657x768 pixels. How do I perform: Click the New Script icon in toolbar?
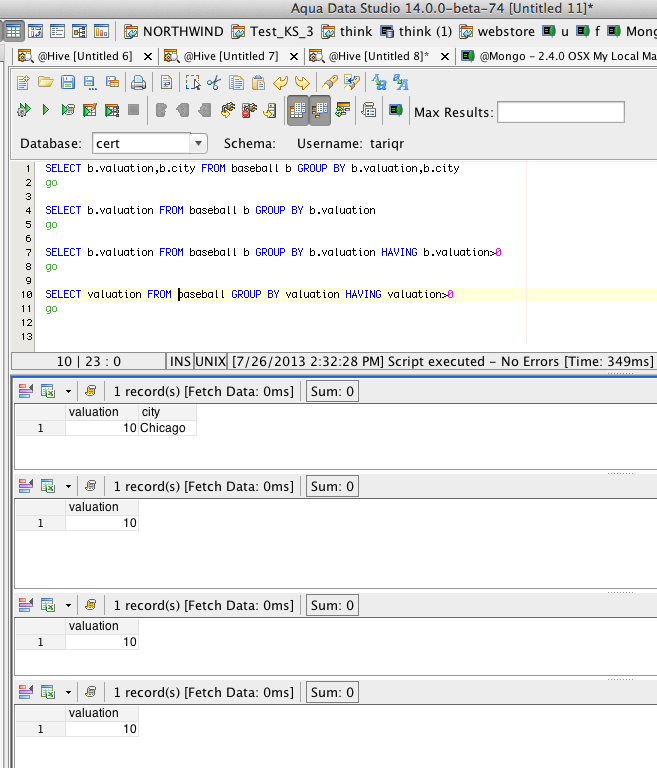pyautogui.click(x=23, y=83)
